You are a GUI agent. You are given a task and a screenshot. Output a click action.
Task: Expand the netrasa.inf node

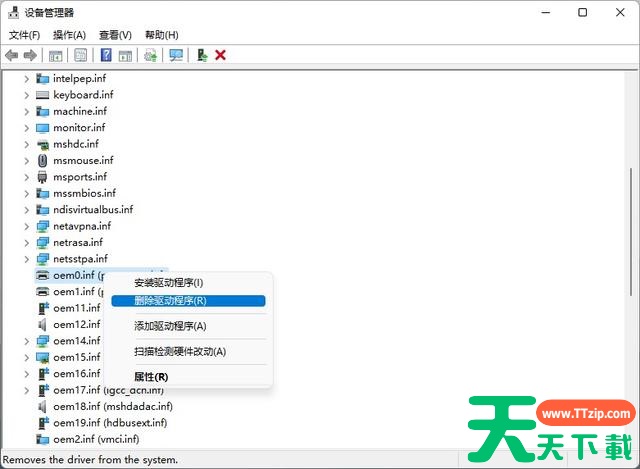pos(27,243)
